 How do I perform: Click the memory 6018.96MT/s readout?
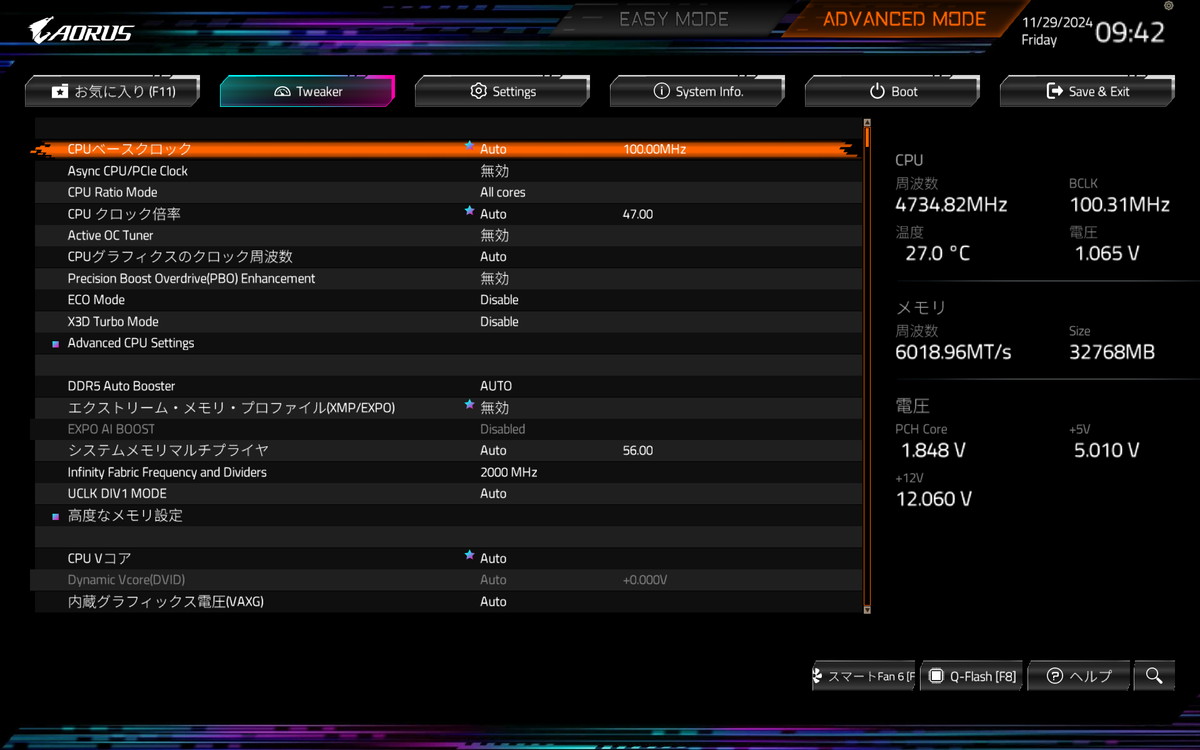[x=953, y=352]
